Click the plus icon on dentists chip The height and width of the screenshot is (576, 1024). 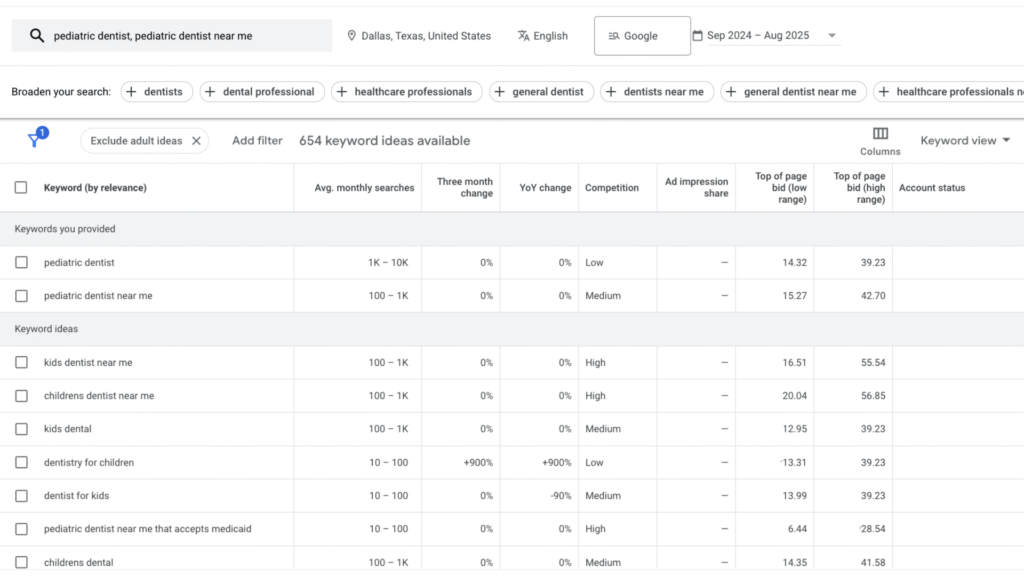click(132, 92)
